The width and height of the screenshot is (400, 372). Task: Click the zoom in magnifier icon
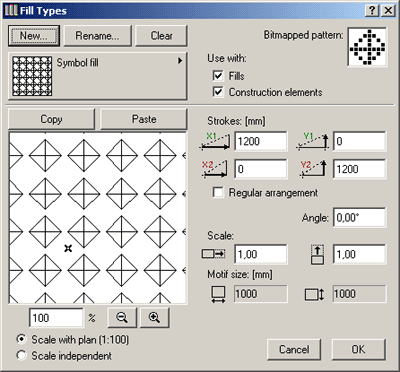pyautogui.click(x=154, y=318)
